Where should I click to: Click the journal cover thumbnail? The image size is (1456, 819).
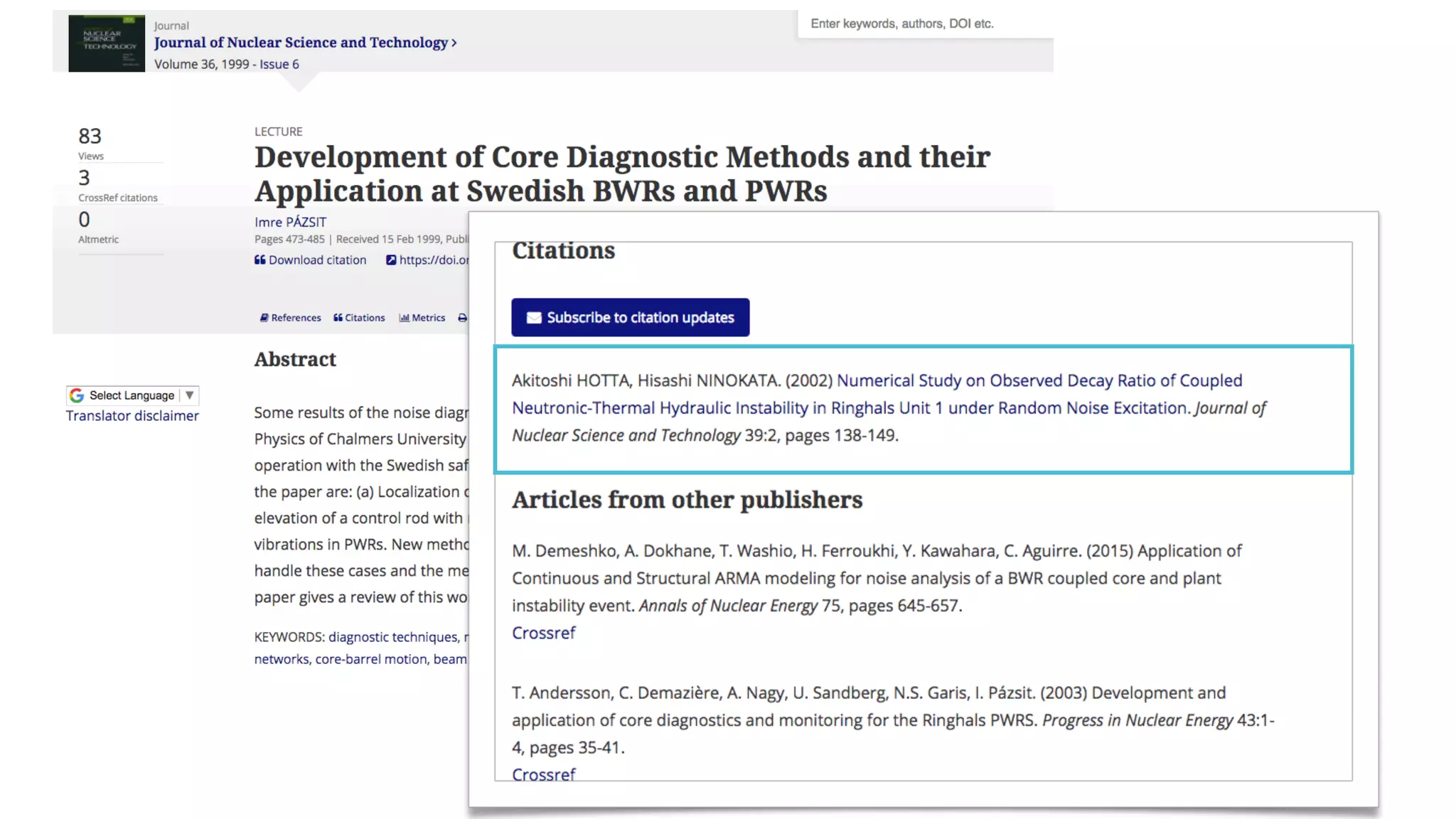click(x=107, y=43)
